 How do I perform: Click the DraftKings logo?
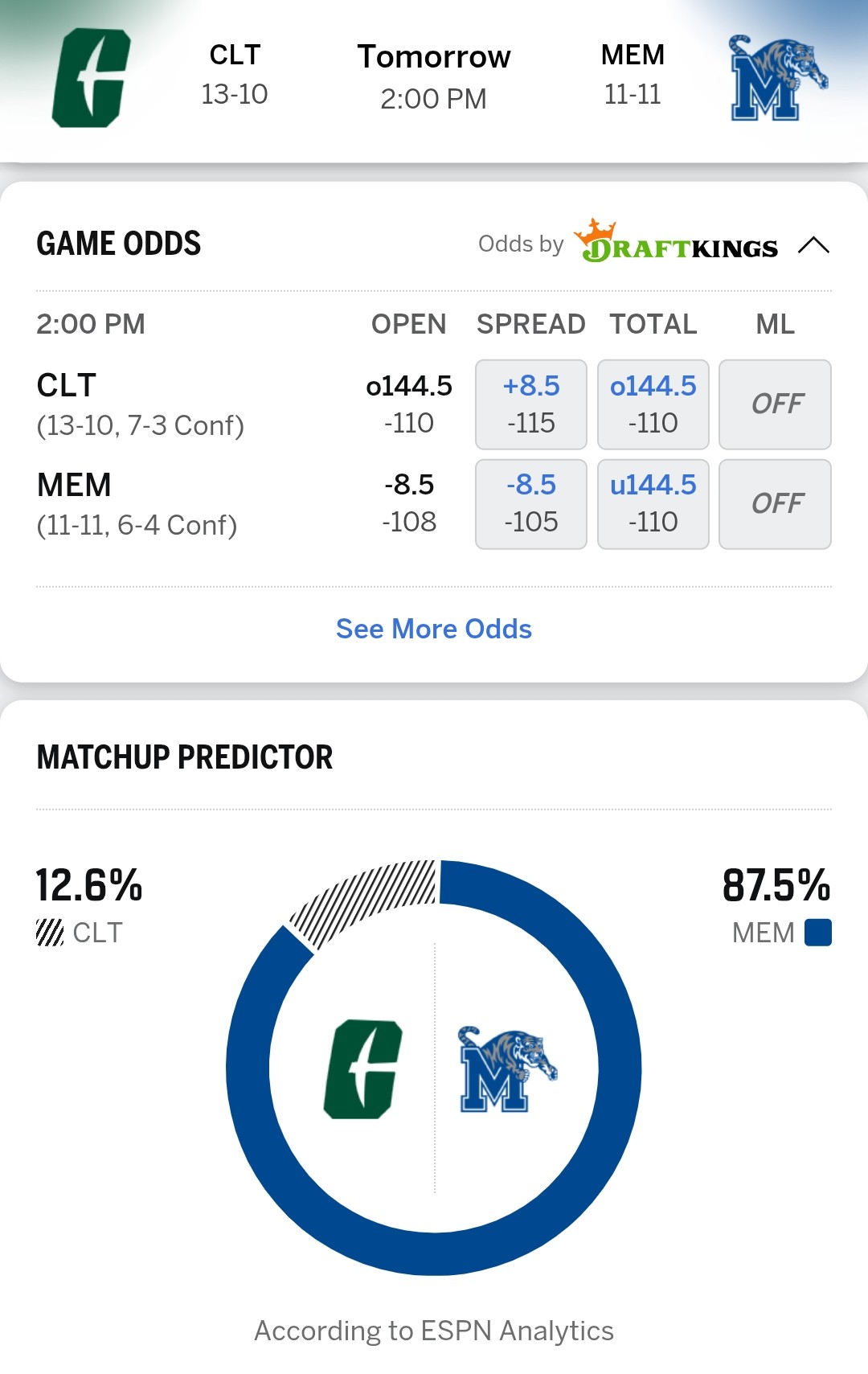(x=676, y=243)
